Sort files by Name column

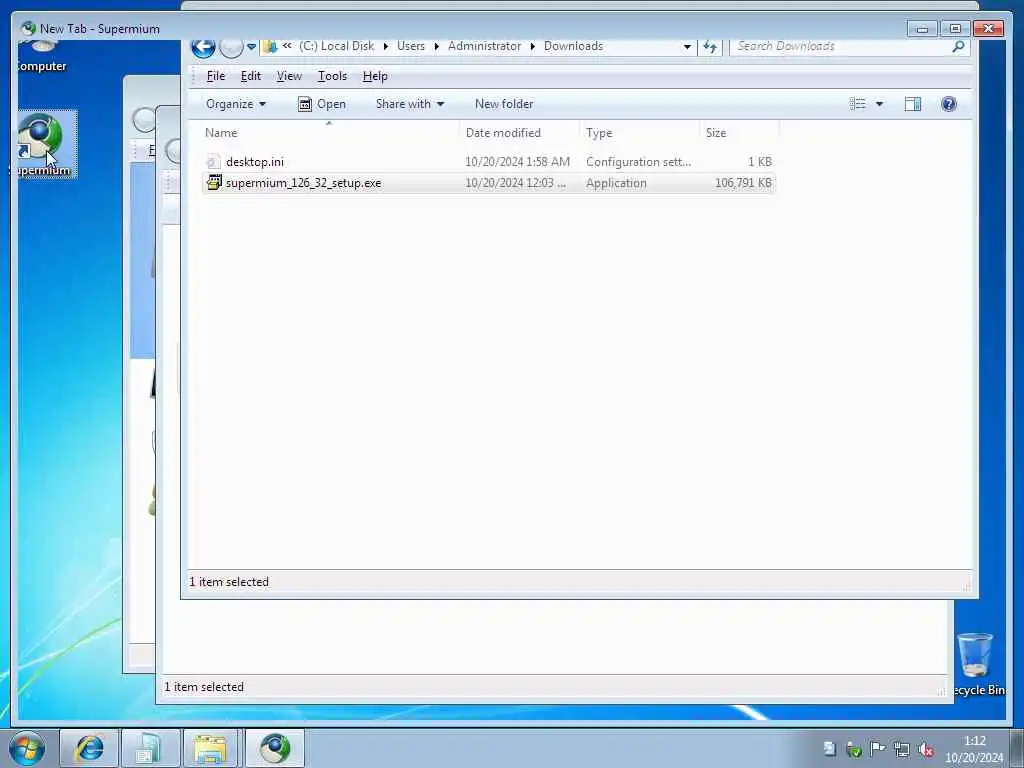click(x=330, y=133)
